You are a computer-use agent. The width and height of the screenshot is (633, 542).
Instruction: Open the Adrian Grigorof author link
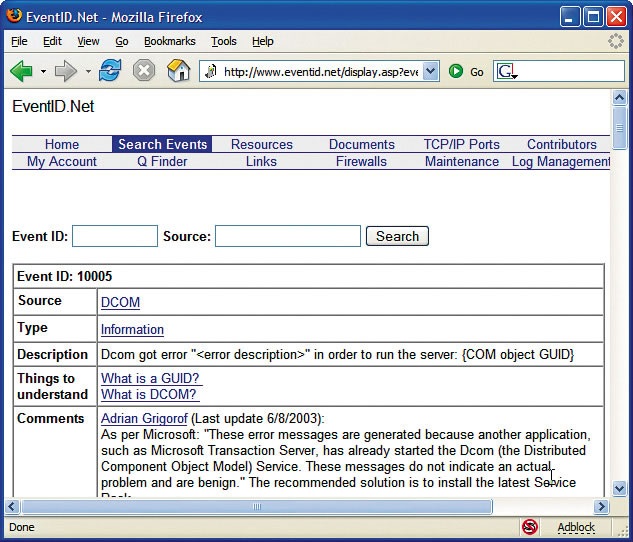(144, 419)
